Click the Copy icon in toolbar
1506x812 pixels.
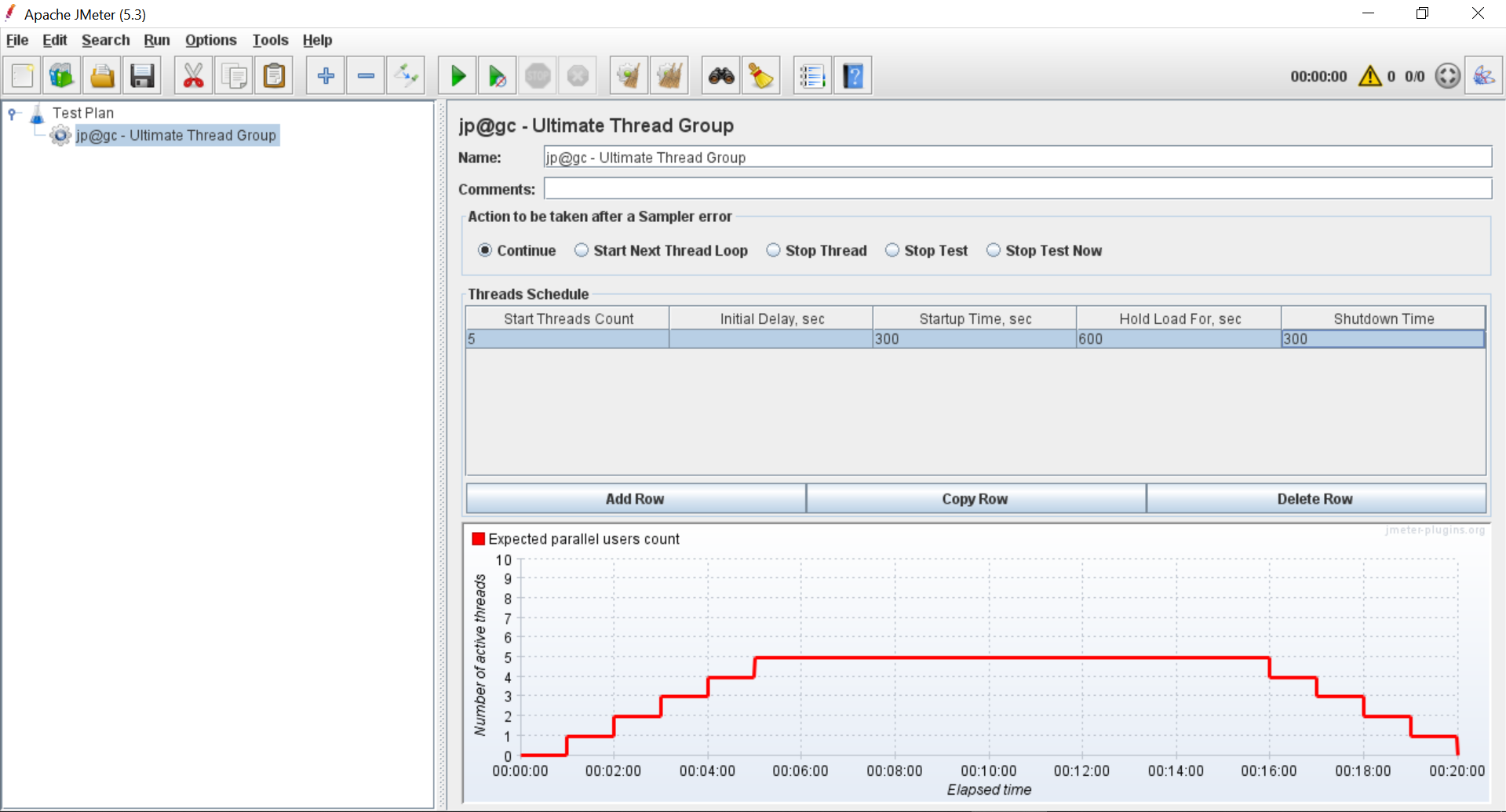(234, 76)
